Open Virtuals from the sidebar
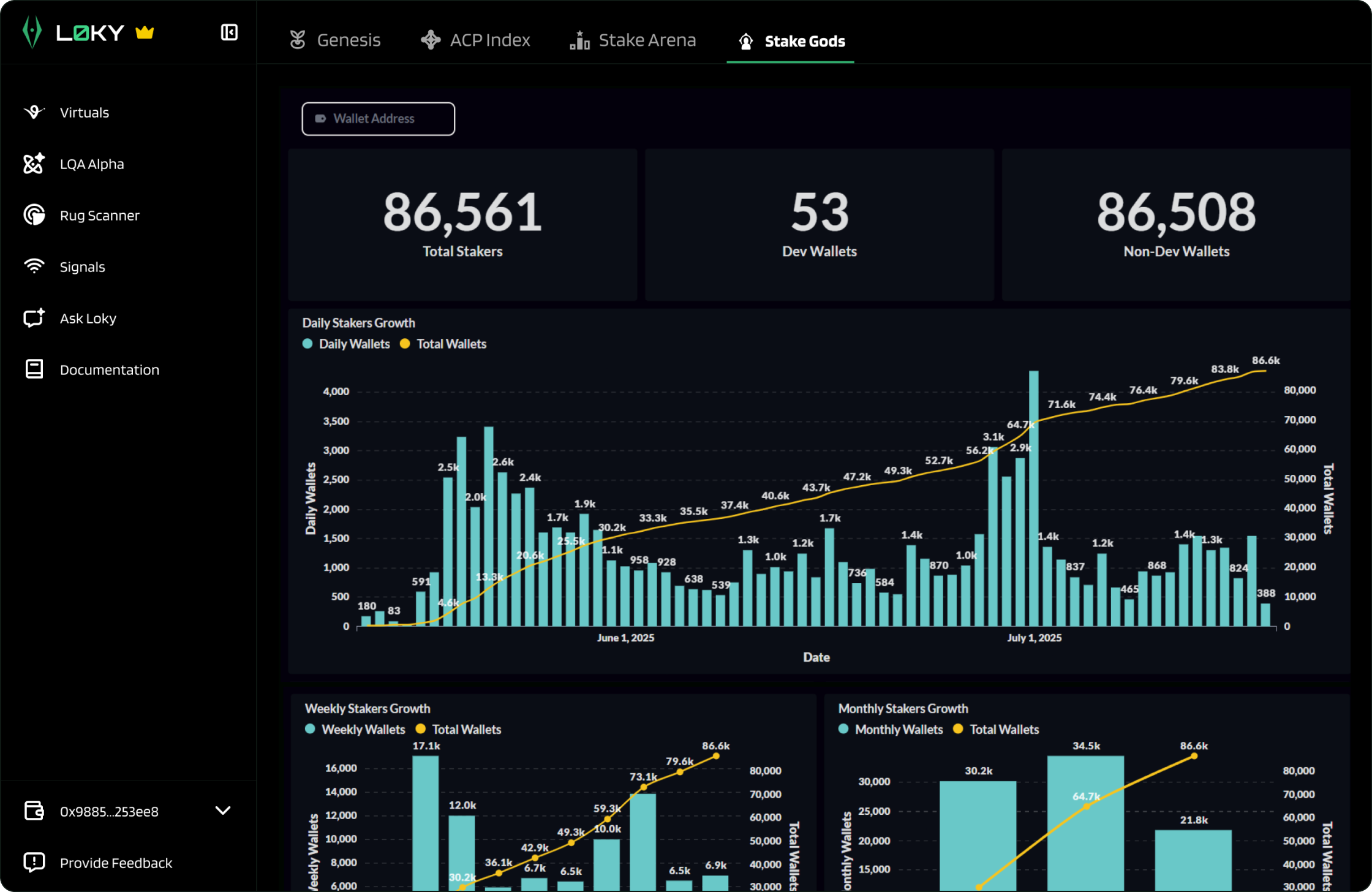This screenshot has height=892, width=1372. click(x=85, y=112)
